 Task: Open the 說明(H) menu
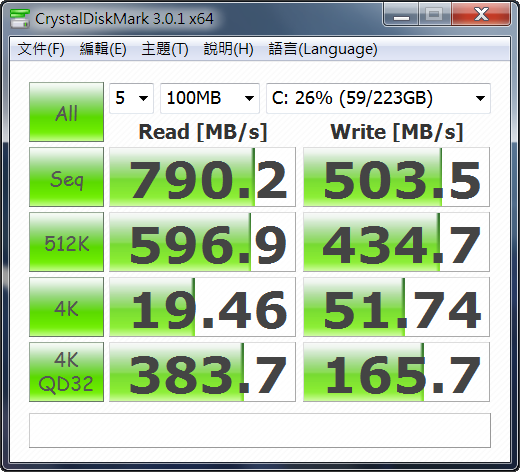tap(228, 49)
